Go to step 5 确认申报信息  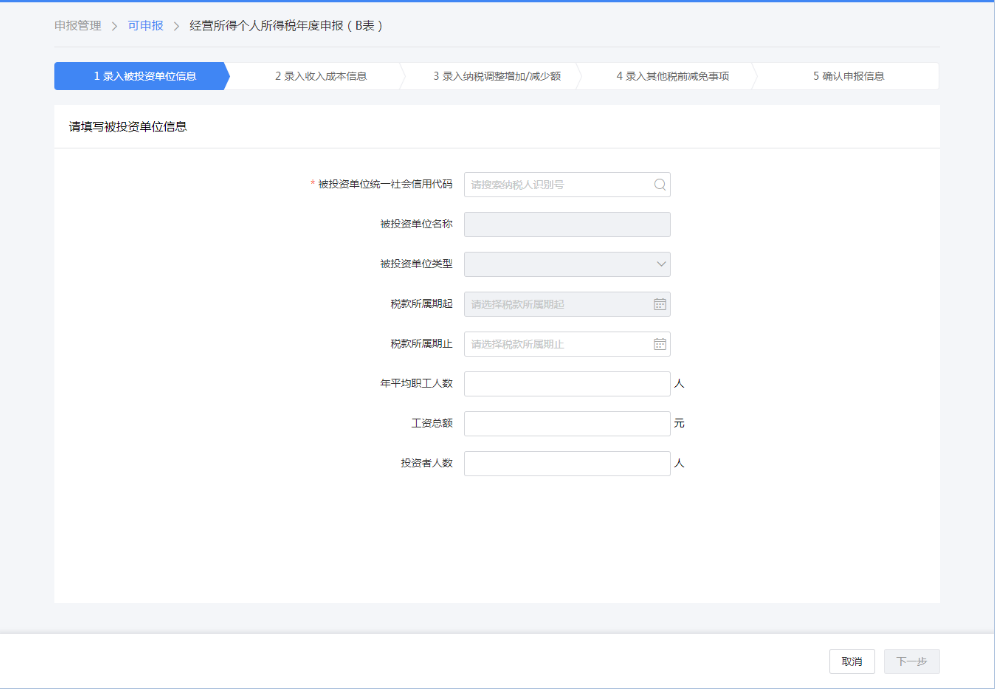848,76
